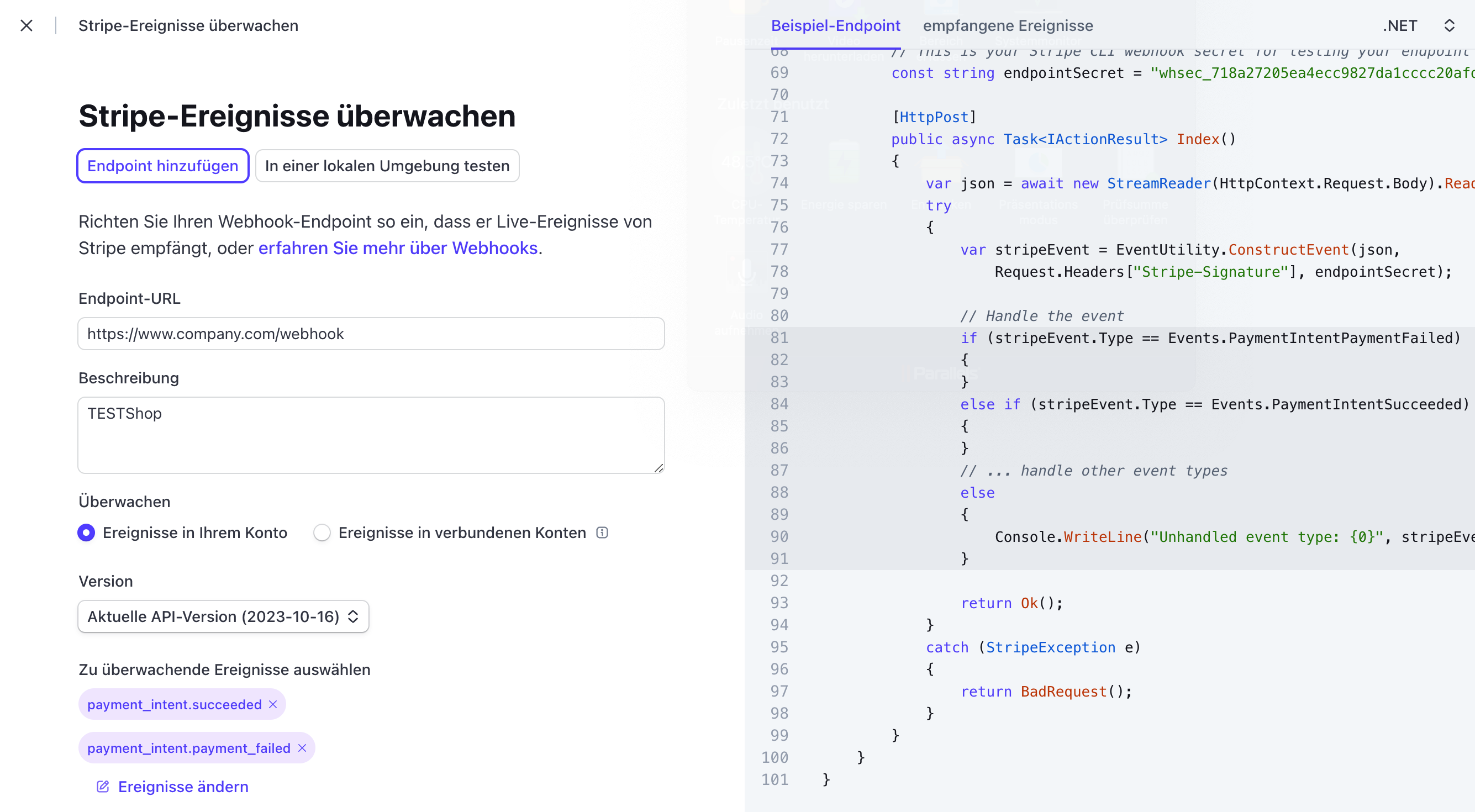Close the Stripe-Ereignisse überwachen dialog
1475x812 pixels.
(27, 26)
